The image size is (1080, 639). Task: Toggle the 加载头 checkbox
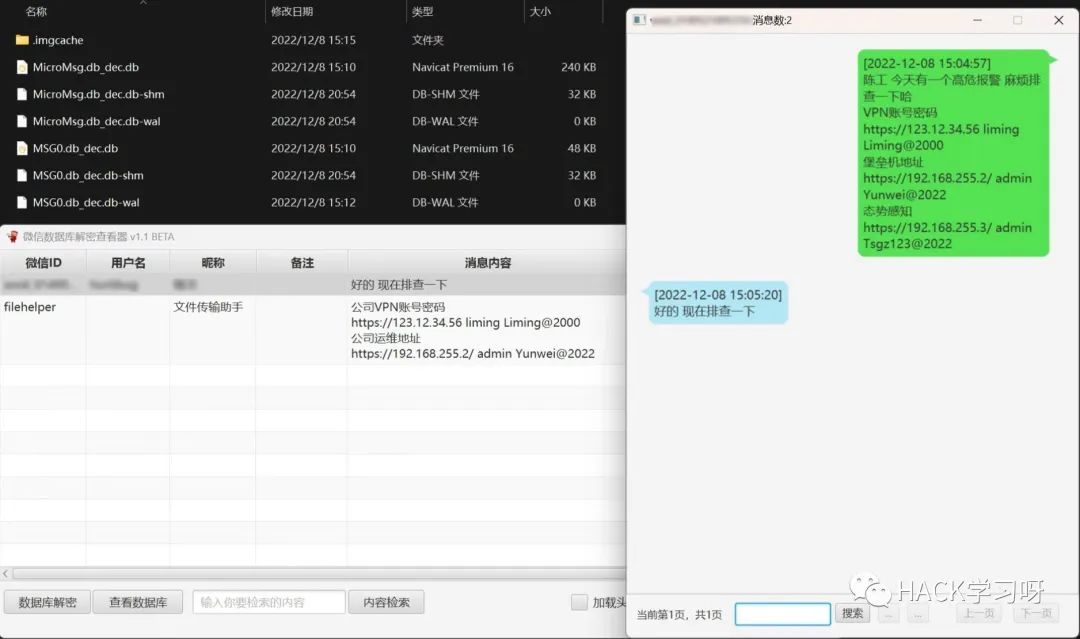pyautogui.click(x=579, y=602)
